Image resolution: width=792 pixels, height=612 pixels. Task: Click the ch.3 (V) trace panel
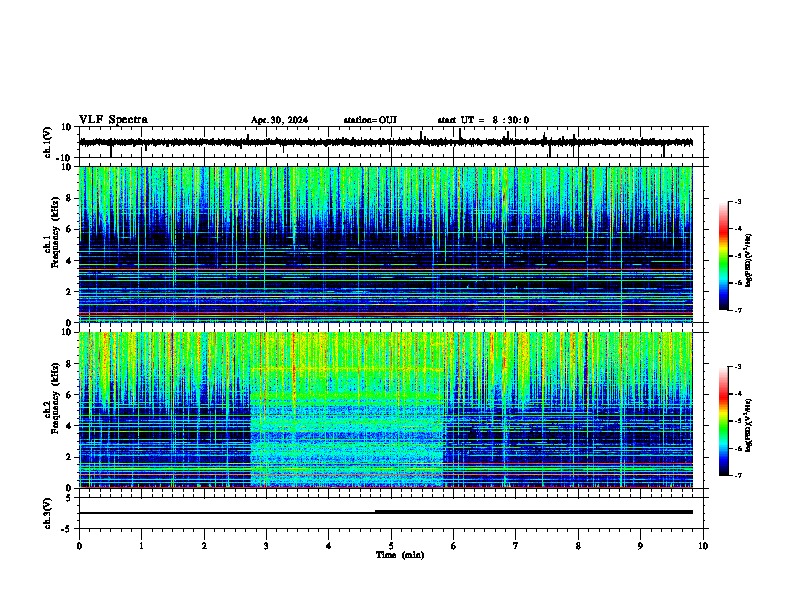(391, 513)
